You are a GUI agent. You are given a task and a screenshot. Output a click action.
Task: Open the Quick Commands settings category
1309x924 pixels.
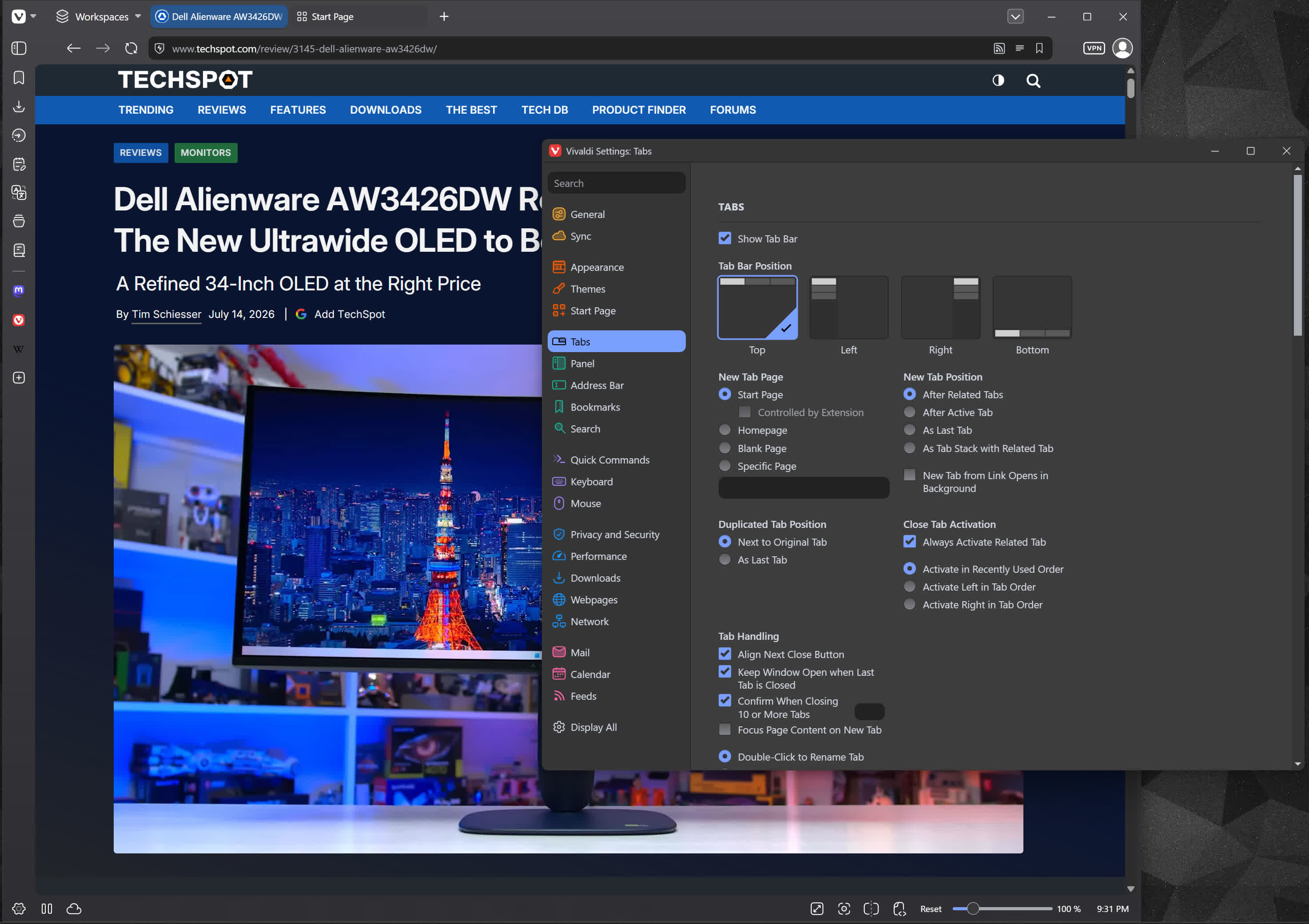tap(616, 460)
